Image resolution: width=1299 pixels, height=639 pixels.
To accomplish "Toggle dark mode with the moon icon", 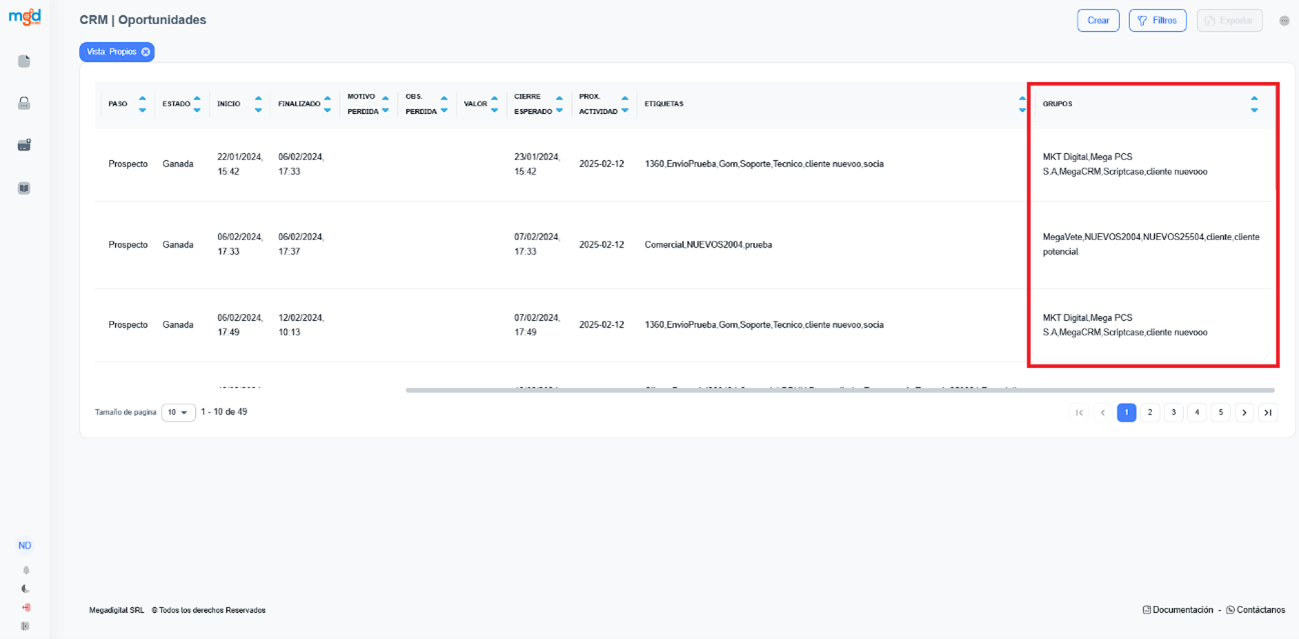I will coord(25,589).
